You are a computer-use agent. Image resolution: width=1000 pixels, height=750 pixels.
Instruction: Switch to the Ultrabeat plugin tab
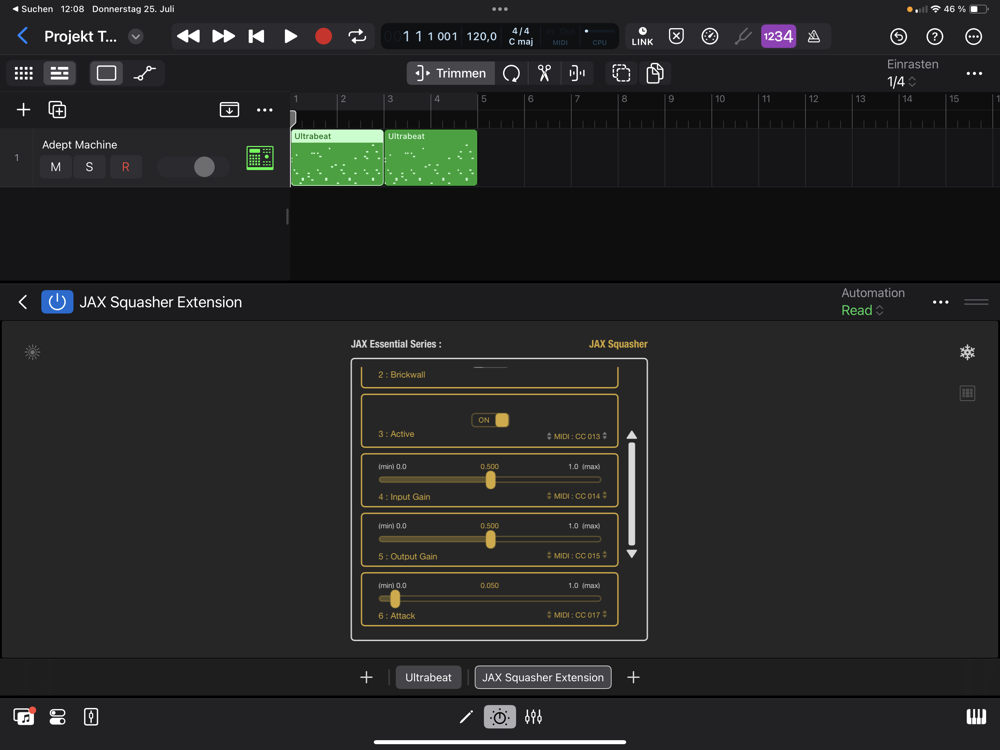pyautogui.click(x=428, y=677)
